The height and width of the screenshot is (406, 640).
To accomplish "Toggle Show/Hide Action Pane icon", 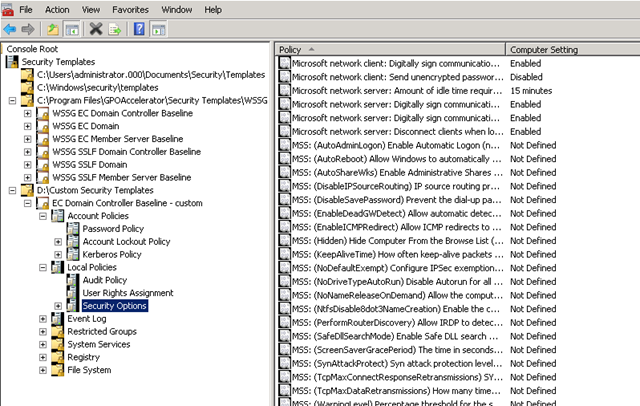I will tap(158, 28).
